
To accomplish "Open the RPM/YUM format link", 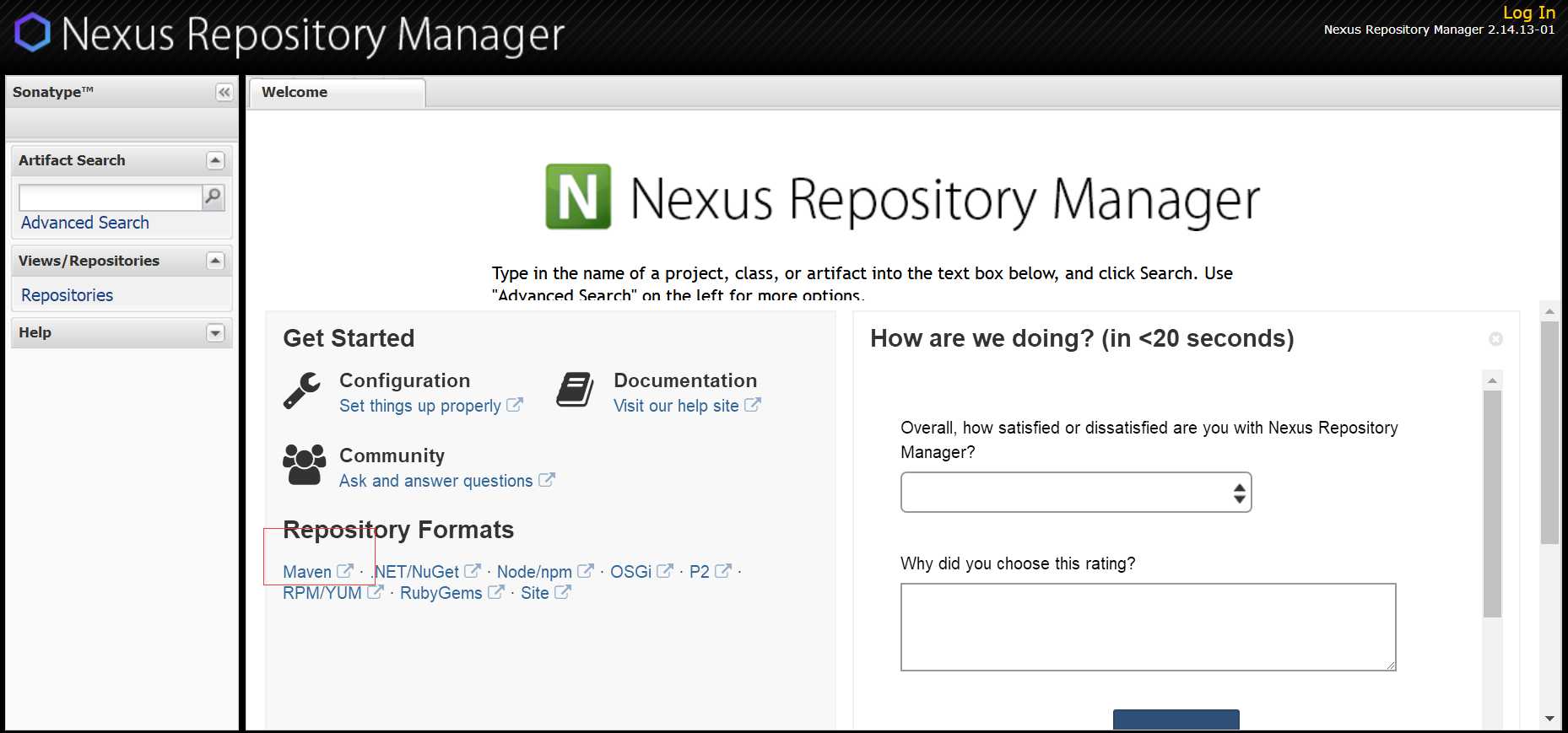I will click(322, 593).
